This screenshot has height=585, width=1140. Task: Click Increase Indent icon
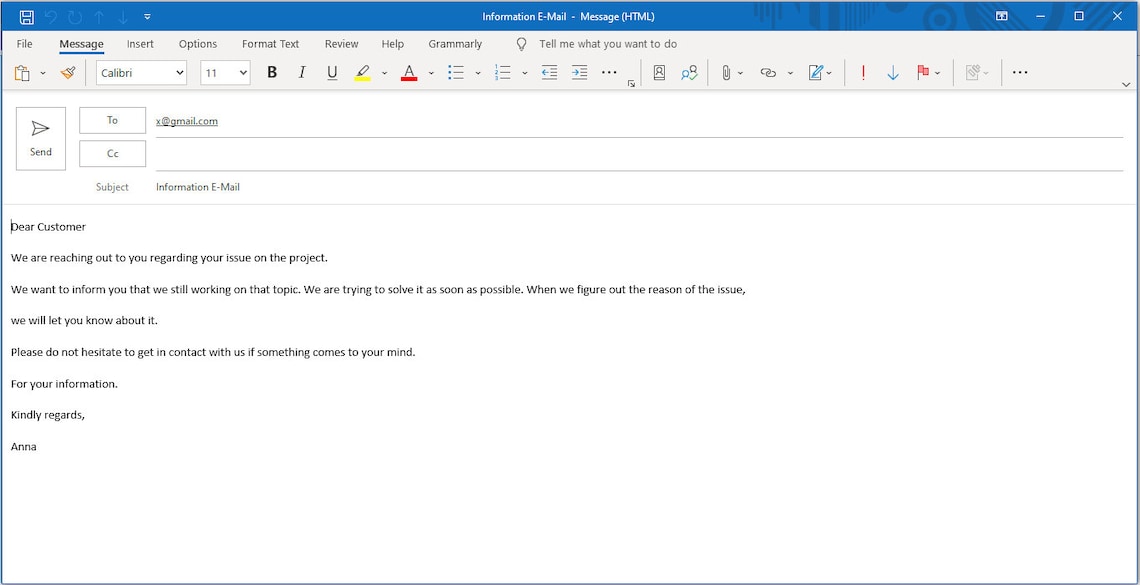pyautogui.click(x=579, y=73)
